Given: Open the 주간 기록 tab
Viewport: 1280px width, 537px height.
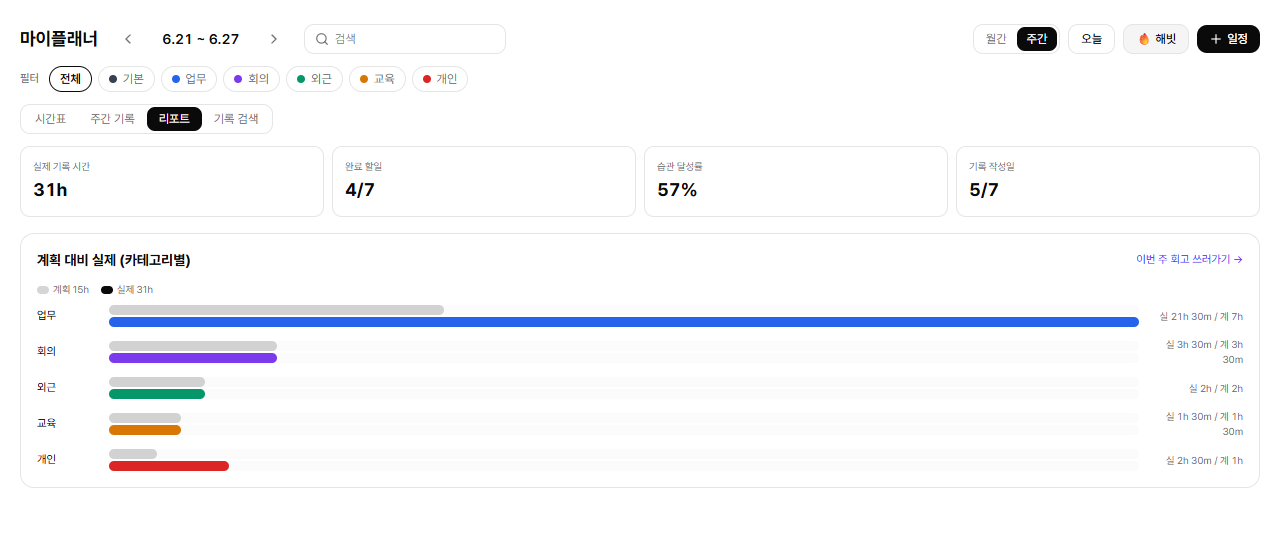Looking at the screenshot, I should point(112,119).
